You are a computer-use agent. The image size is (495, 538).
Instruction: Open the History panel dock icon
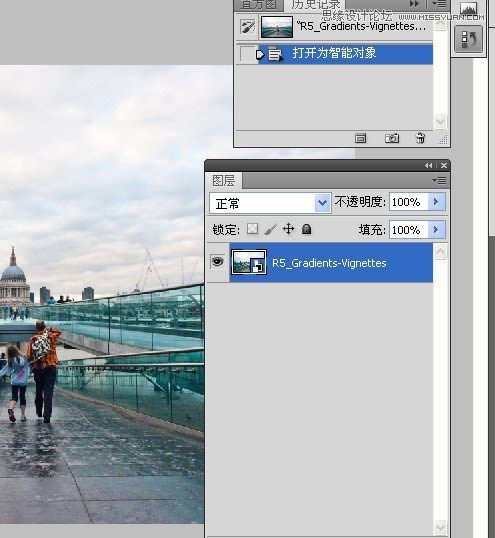(x=469, y=39)
